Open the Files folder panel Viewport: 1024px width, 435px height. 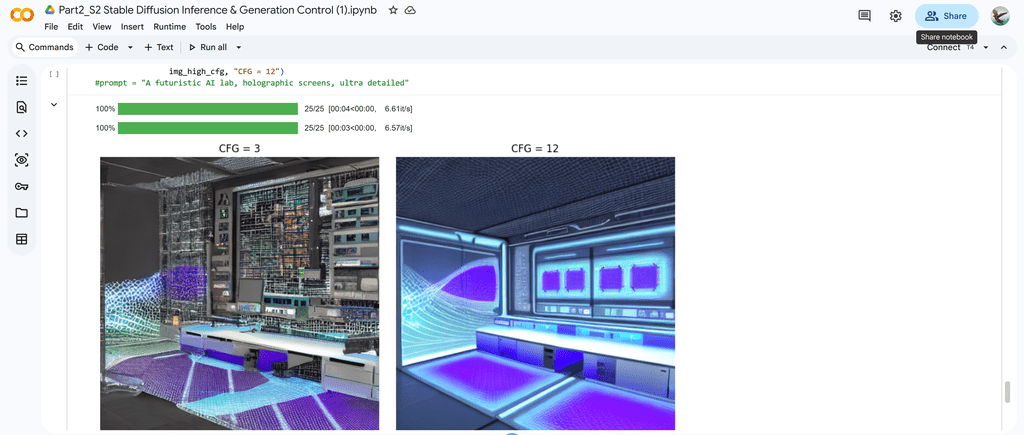21,213
